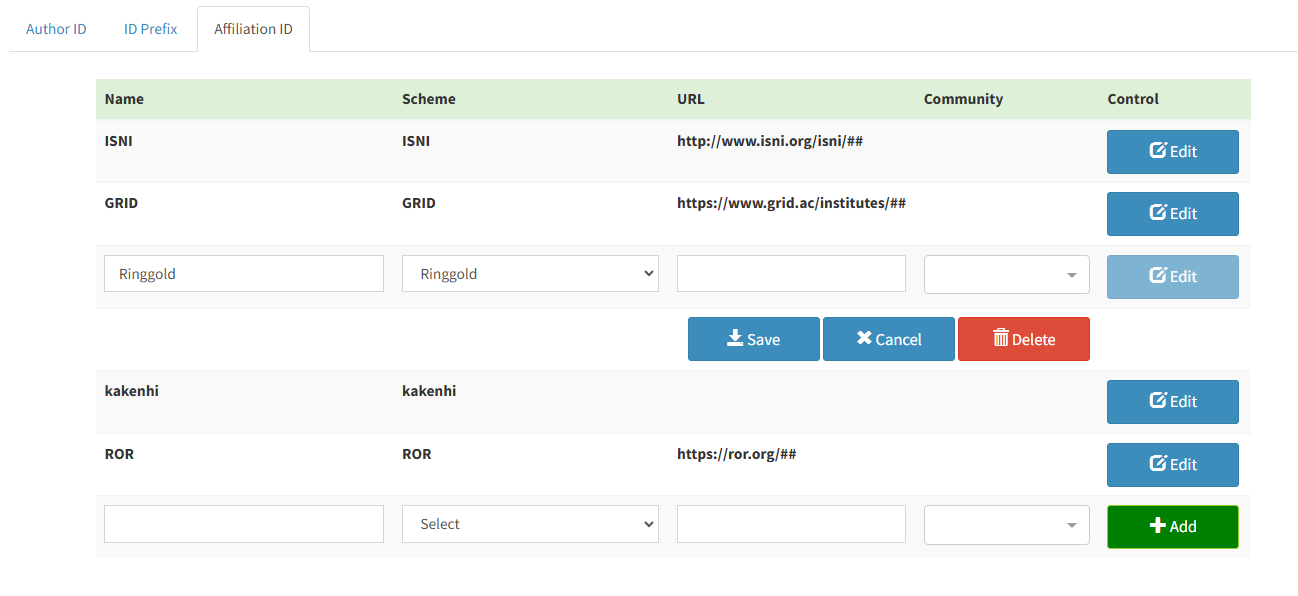Cancel editing the Ringgold row
The width and height of the screenshot is (1298, 596).
[888, 339]
